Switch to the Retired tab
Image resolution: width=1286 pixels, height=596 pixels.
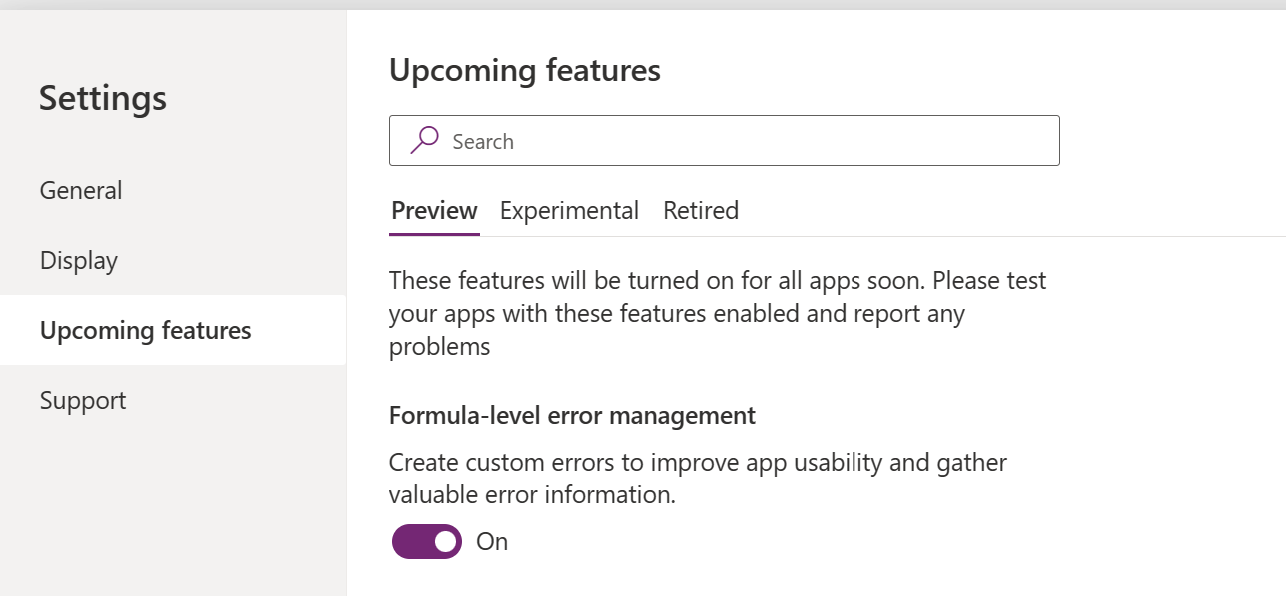700,210
